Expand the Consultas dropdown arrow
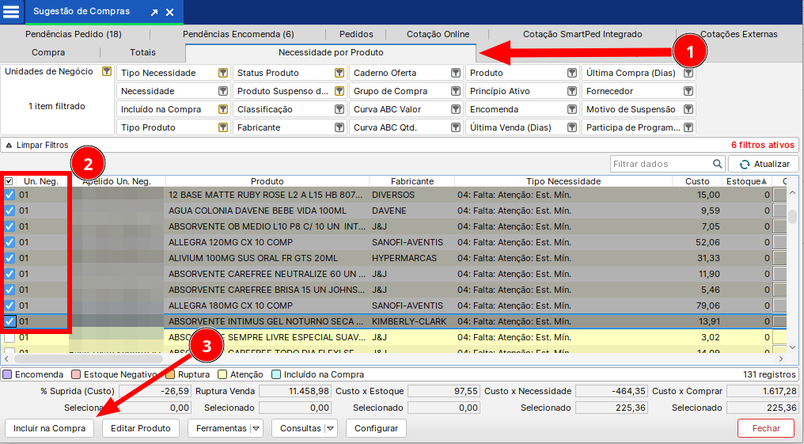The image size is (804, 444). 332,428
